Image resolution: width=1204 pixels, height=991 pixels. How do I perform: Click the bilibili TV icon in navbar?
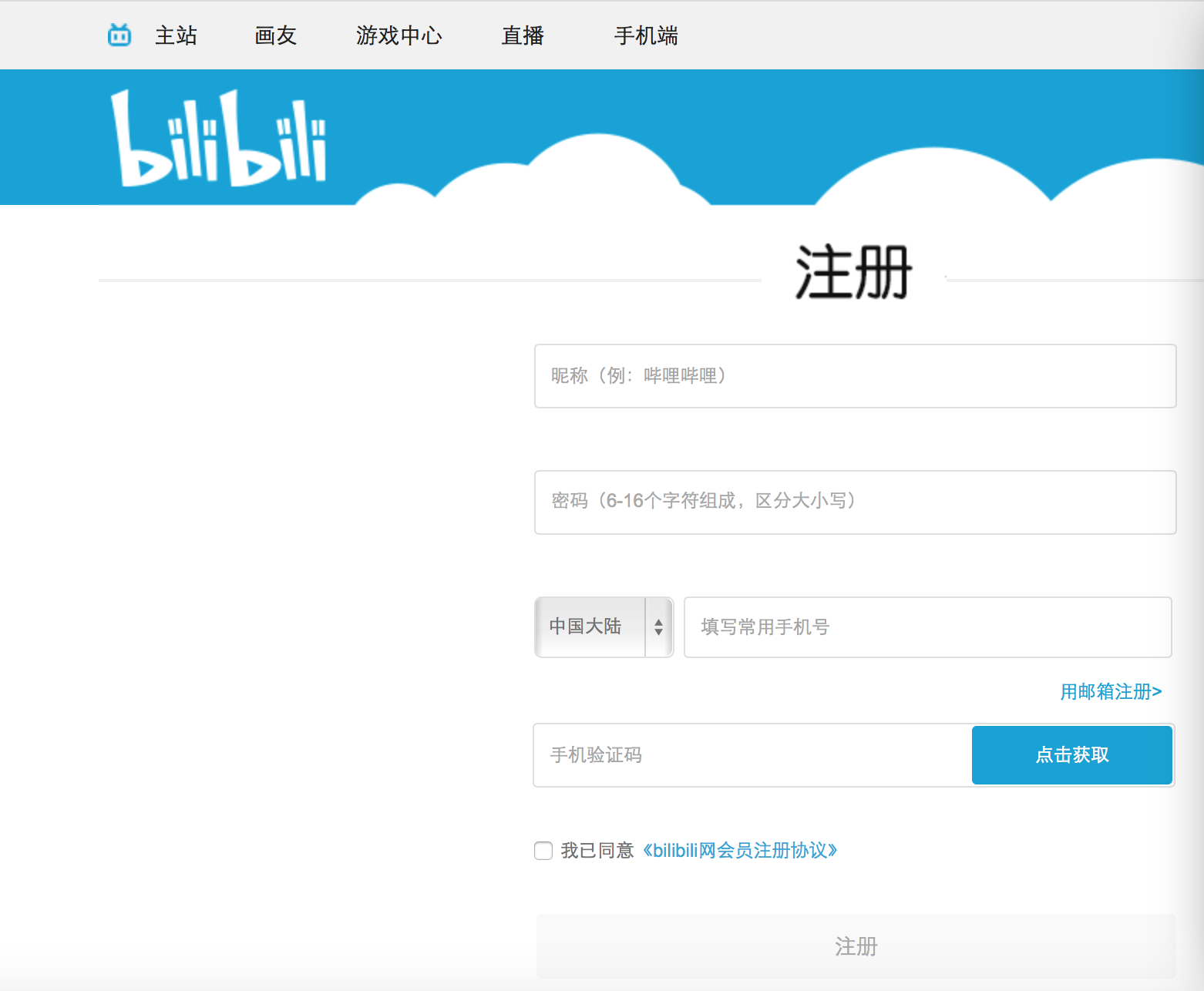(119, 35)
